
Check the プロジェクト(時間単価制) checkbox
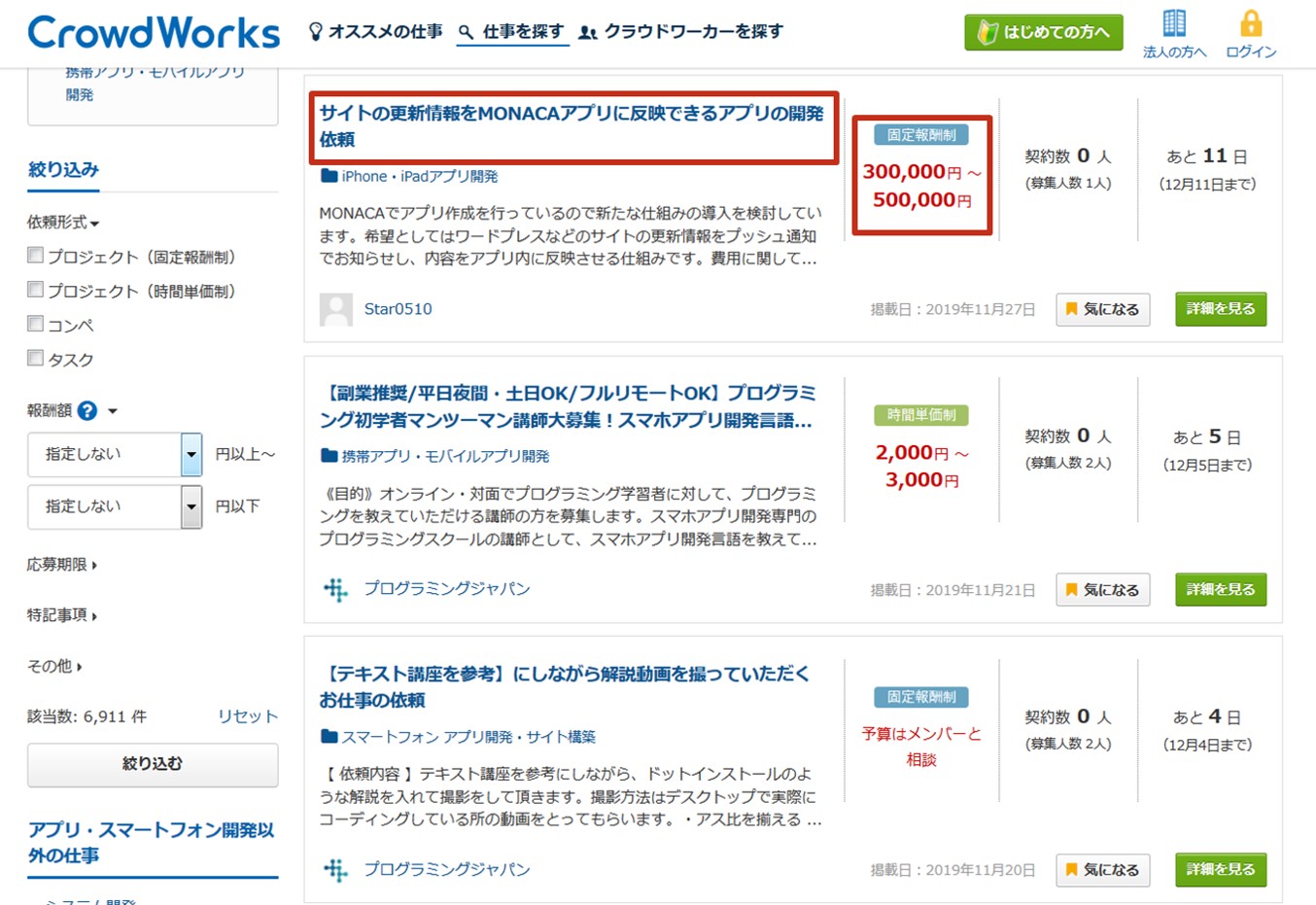click(36, 290)
